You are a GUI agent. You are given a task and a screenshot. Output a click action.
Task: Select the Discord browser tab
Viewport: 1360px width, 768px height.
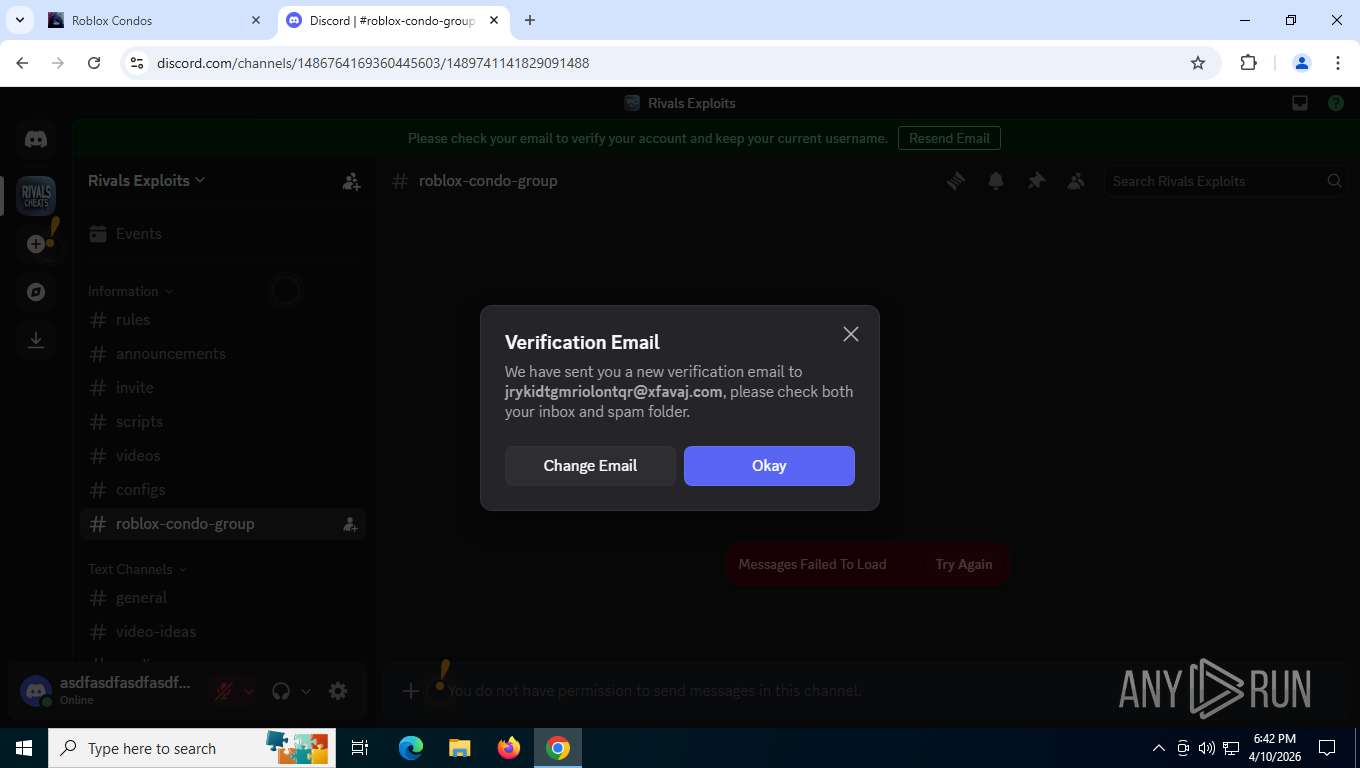(x=394, y=20)
